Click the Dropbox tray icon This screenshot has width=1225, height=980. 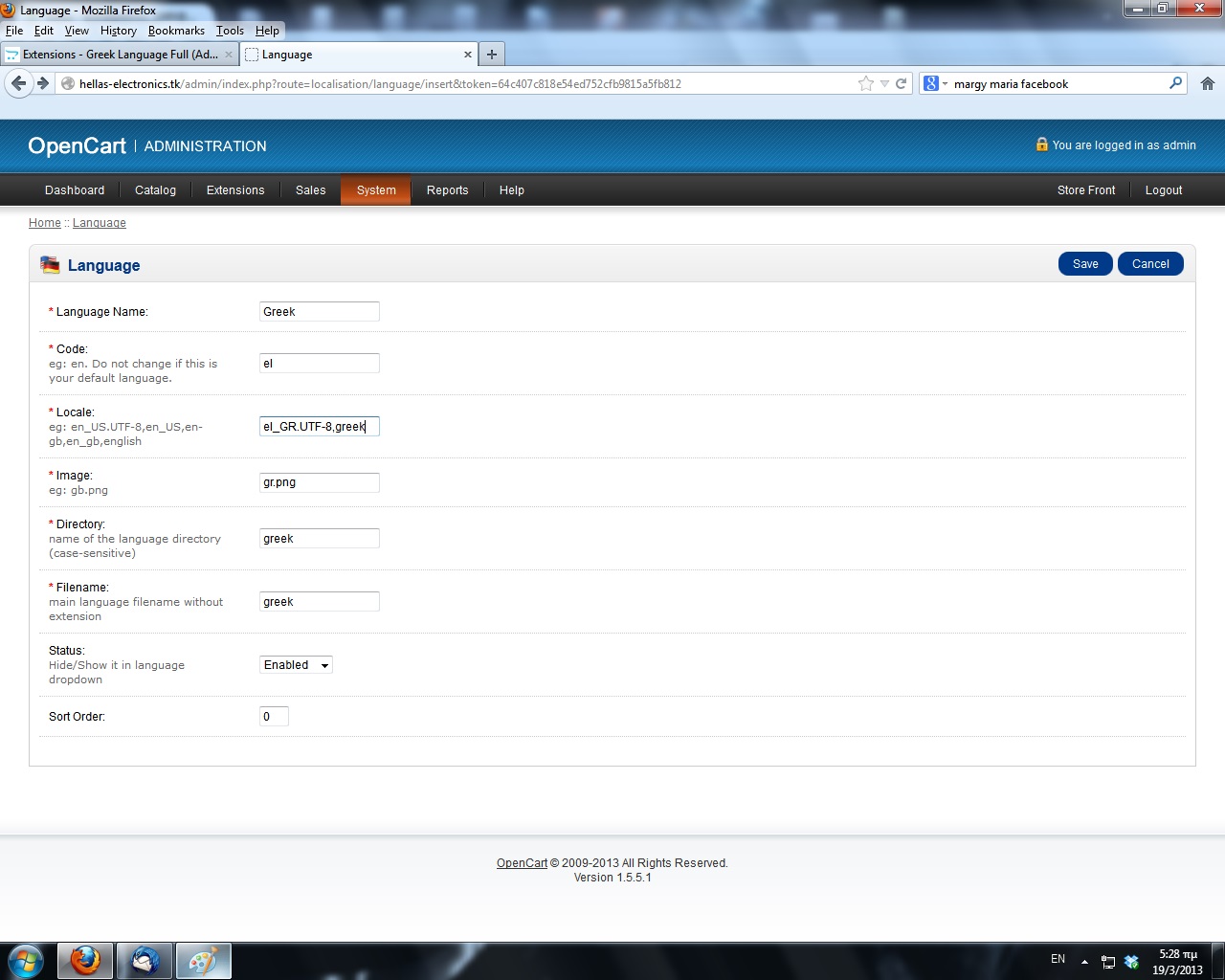pyautogui.click(x=1132, y=962)
